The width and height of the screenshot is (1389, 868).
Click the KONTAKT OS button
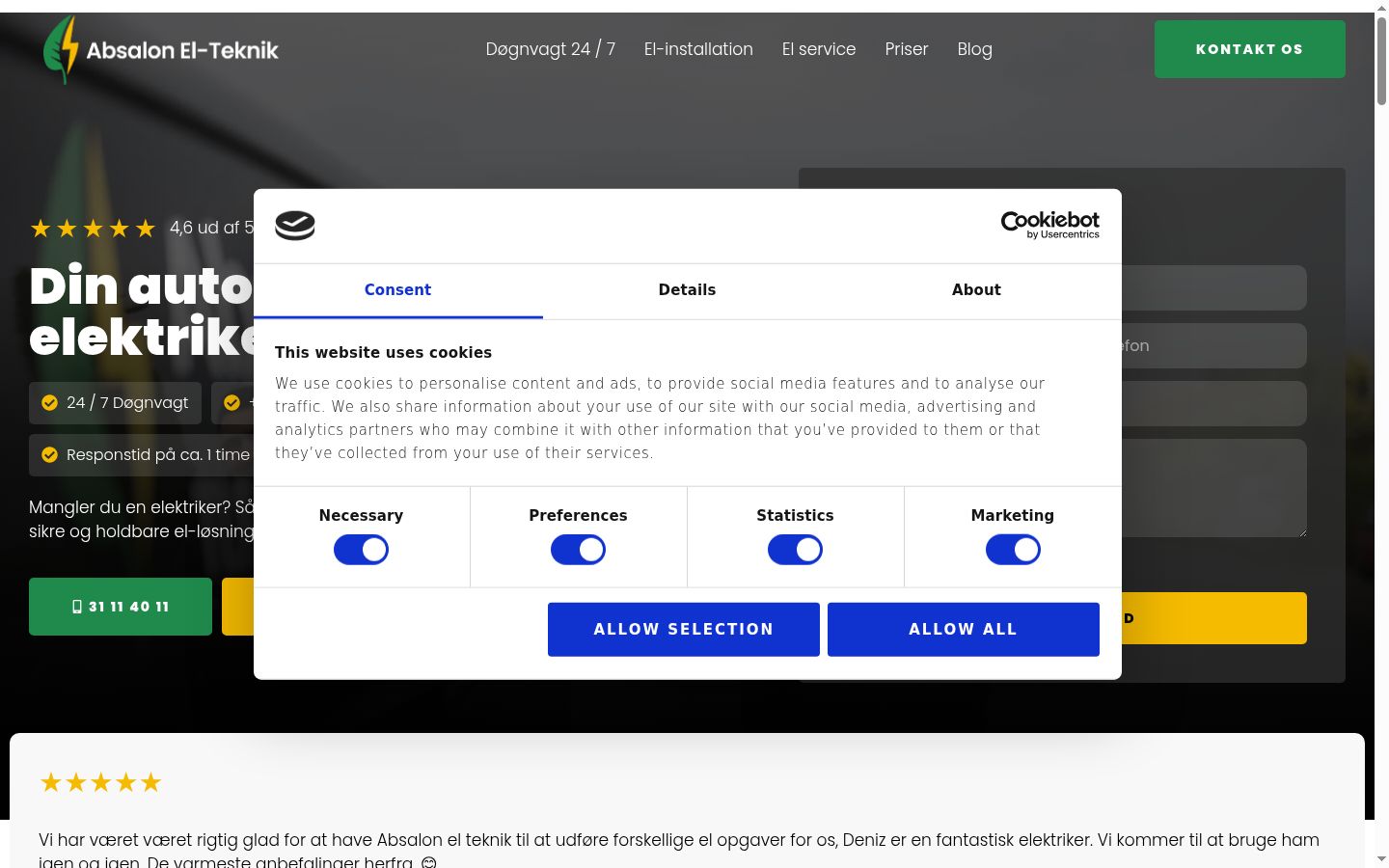pyautogui.click(x=1249, y=49)
